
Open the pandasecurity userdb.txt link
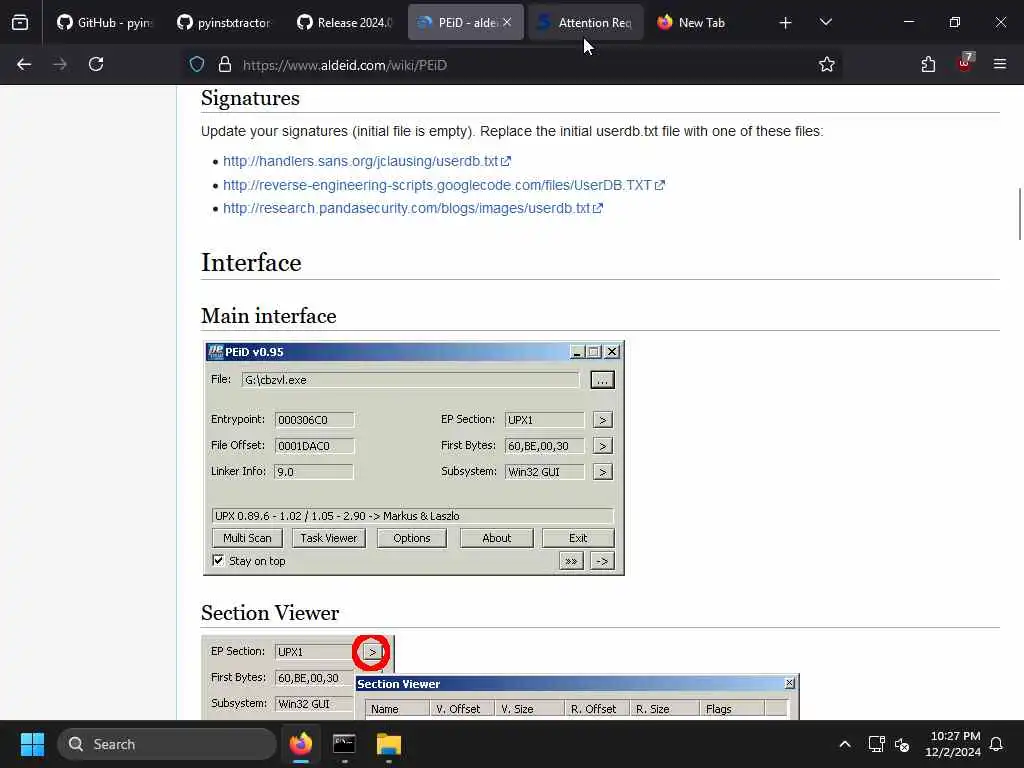(x=413, y=208)
